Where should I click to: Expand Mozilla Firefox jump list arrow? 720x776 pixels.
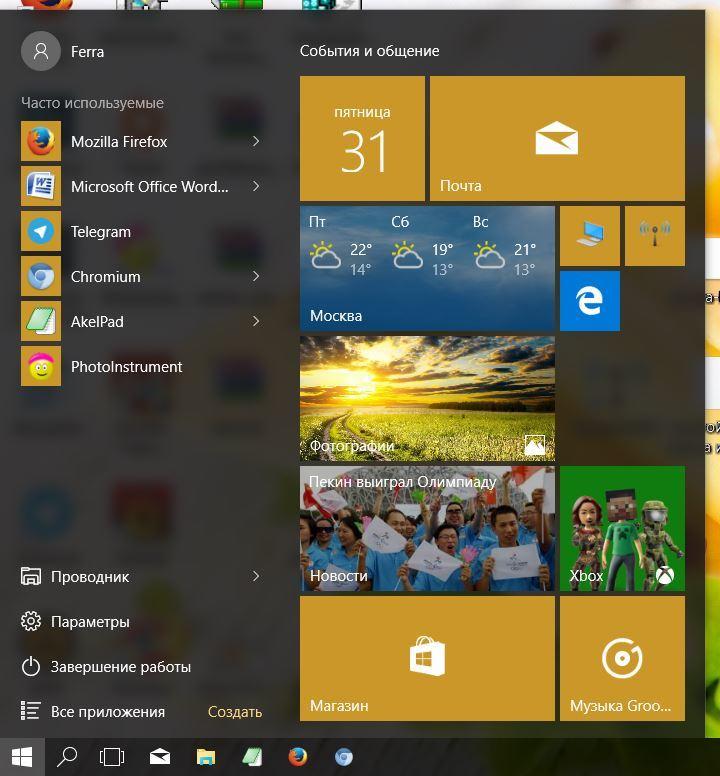coord(256,141)
